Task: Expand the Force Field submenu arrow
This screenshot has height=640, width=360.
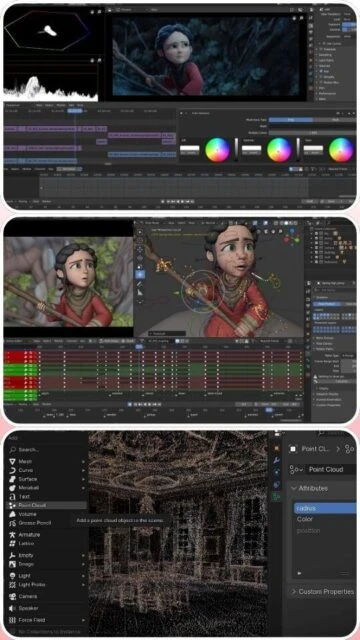Action: tap(84, 620)
